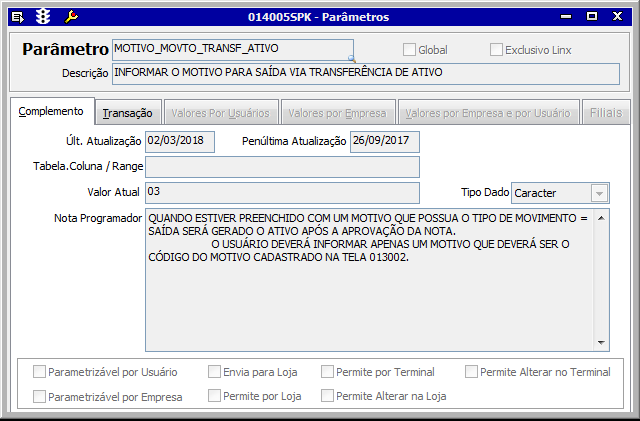Close the Parâmetros window
640x421 pixels.
617,16
